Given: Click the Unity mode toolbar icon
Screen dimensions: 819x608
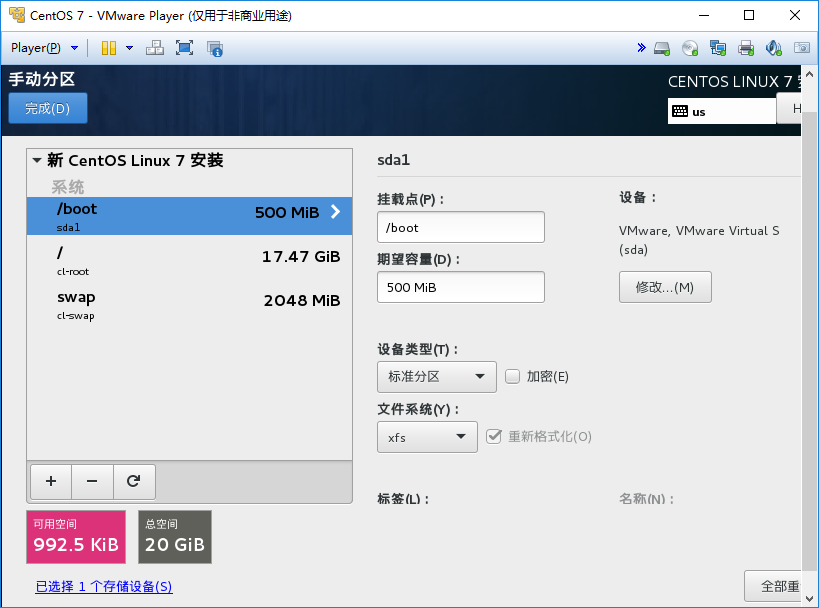Looking at the screenshot, I should coord(215,49).
